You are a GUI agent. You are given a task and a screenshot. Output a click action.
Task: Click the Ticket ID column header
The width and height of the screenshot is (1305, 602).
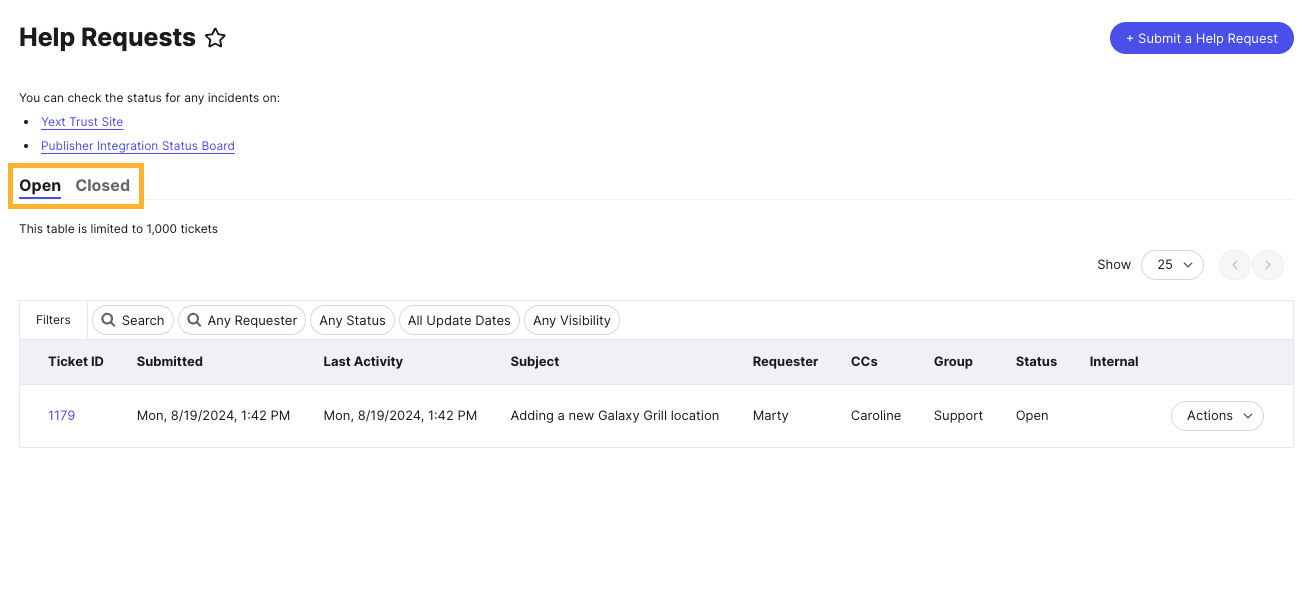point(76,362)
